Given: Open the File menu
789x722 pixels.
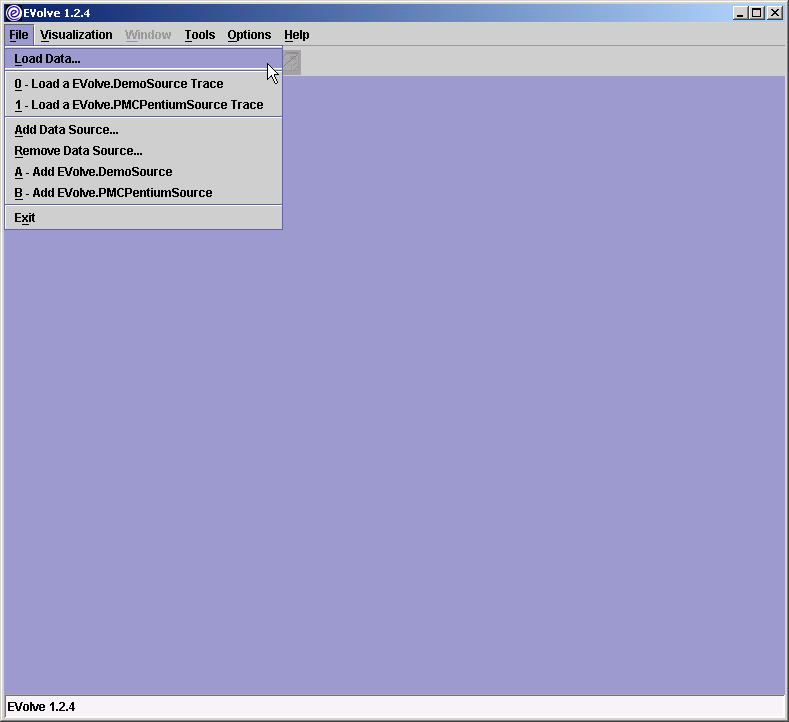Looking at the screenshot, I should pos(19,35).
